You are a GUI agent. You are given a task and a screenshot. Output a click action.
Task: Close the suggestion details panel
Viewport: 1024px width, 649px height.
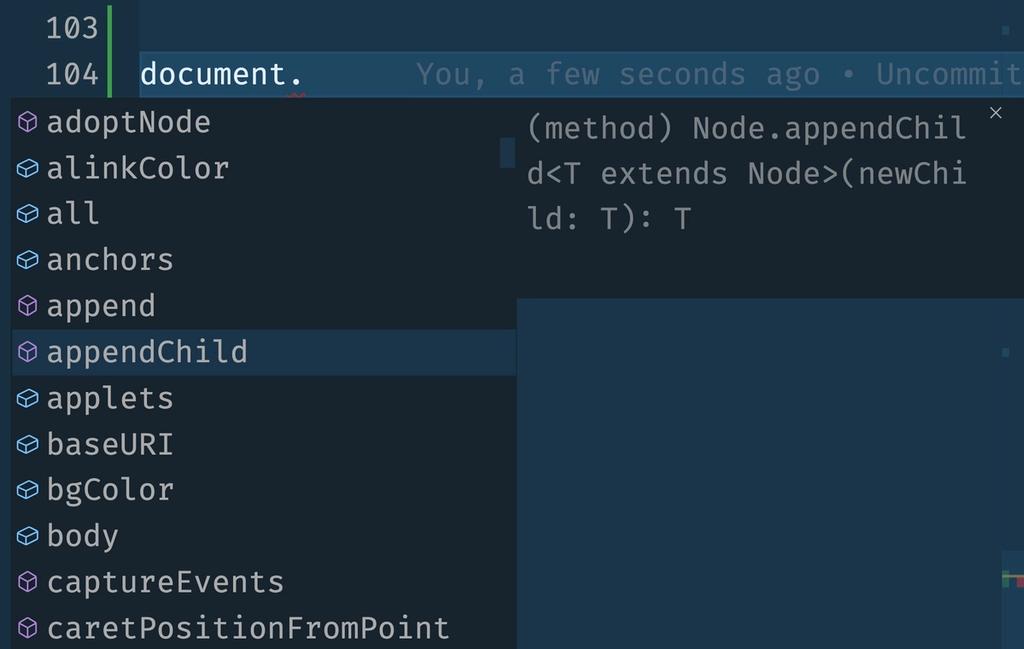(995, 113)
